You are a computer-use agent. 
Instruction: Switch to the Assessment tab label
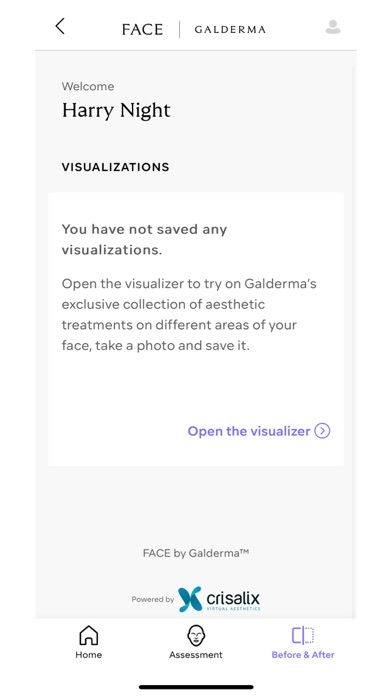click(195, 655)
